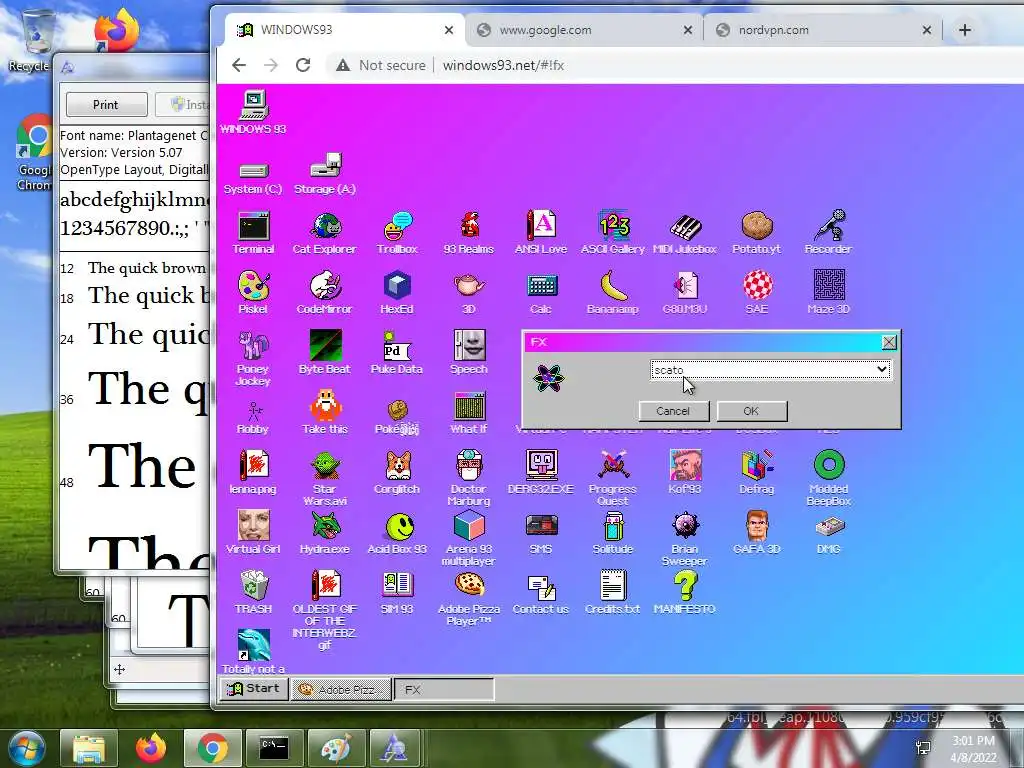
Task: Open the Terminal desktop icon
Action: tap(253, 232)
